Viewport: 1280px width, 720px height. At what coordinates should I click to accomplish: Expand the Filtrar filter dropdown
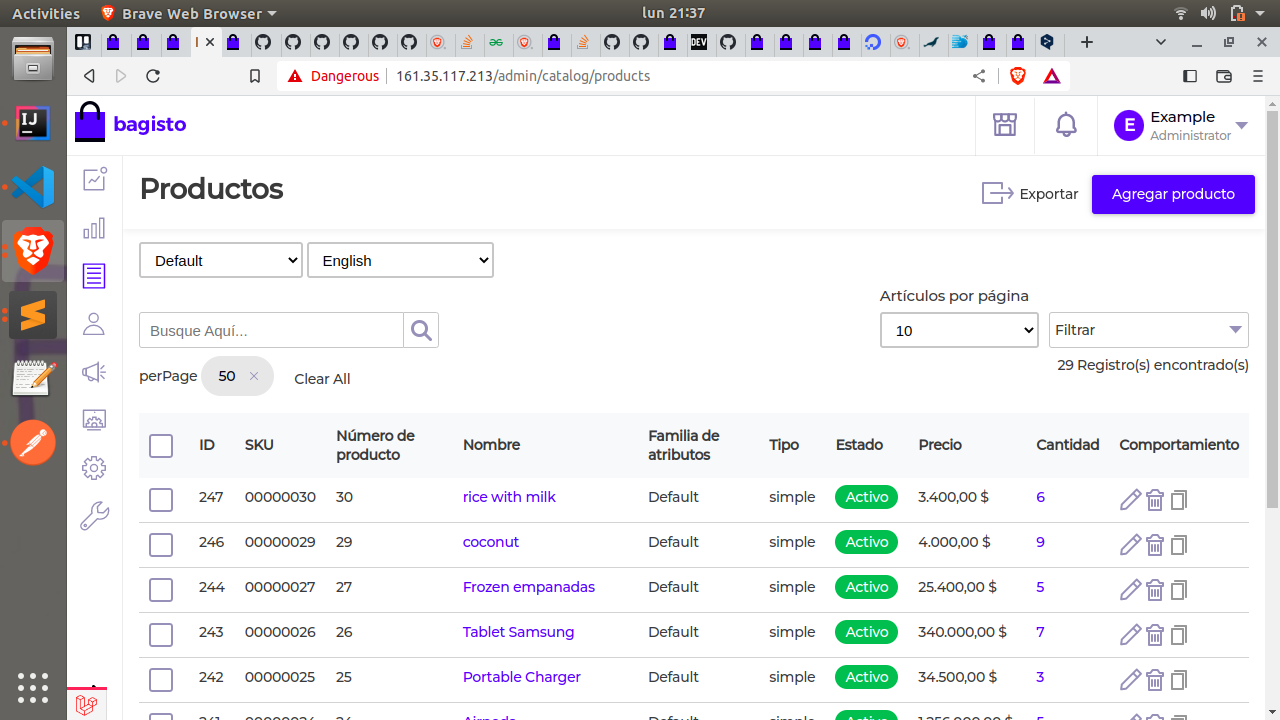point(1149,330)
